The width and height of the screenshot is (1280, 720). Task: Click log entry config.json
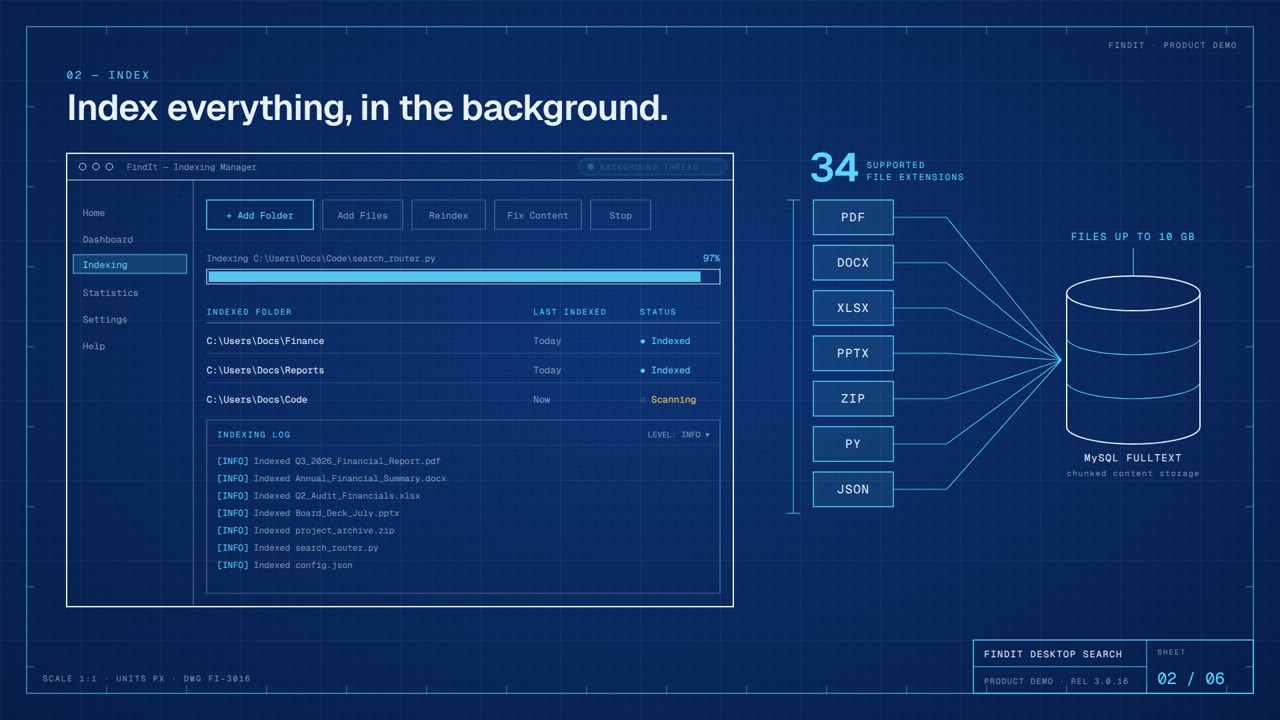click(285, 566)
